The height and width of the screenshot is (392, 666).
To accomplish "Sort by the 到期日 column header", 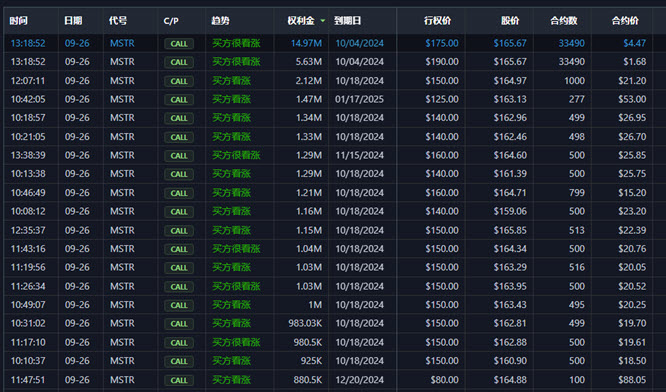I will [x=347, y=20].
